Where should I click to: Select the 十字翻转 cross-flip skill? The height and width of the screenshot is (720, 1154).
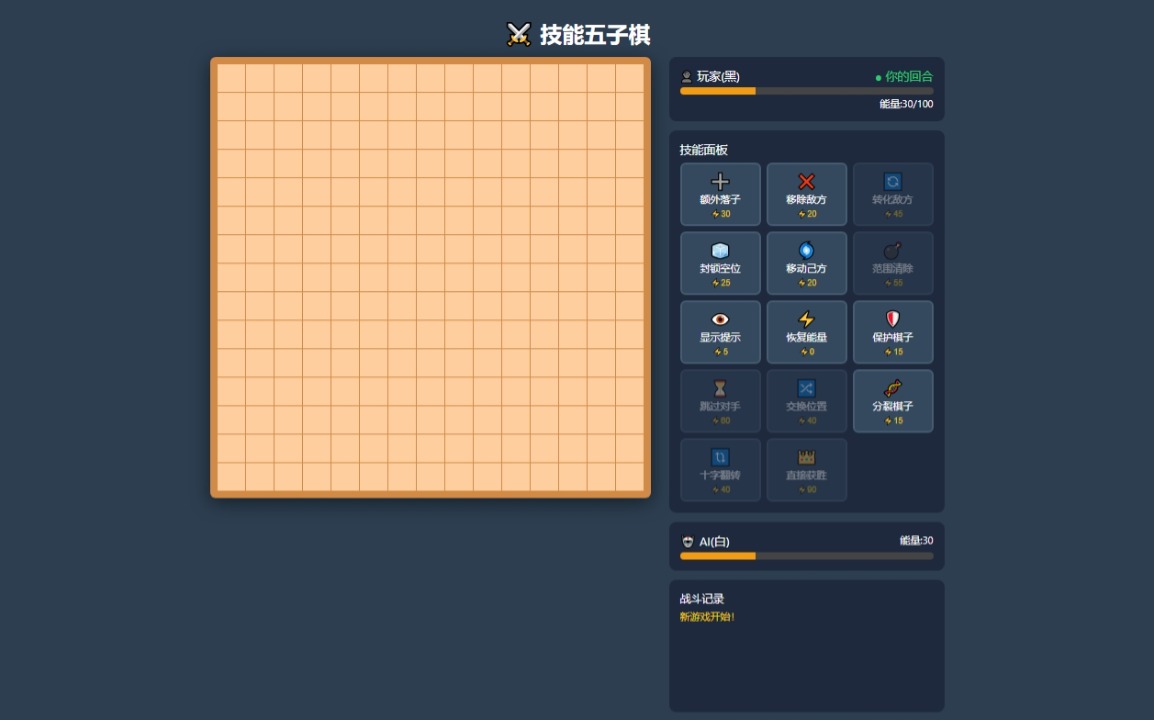click(x=720, y=470)
